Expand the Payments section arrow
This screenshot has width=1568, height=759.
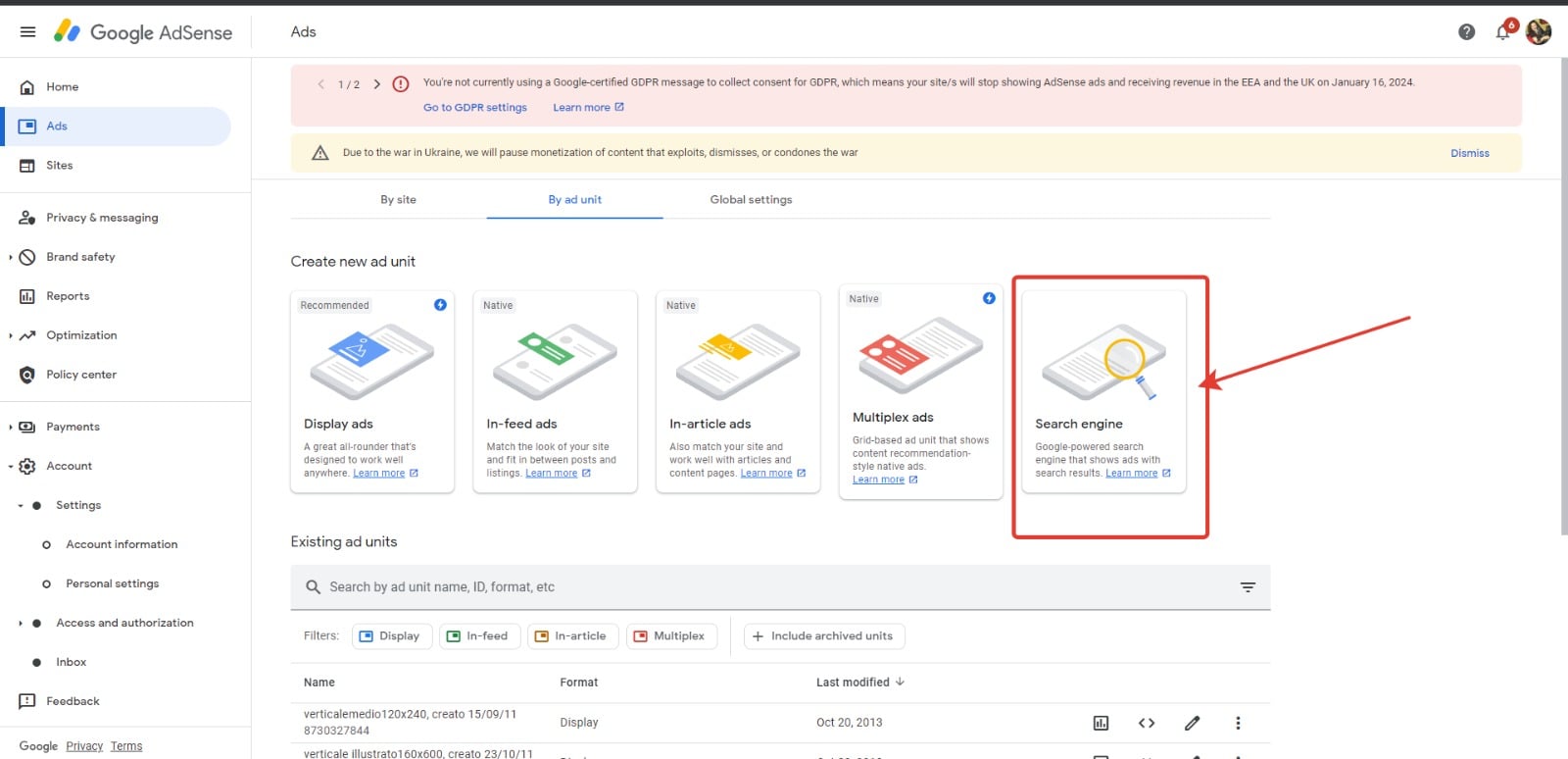click(11, 427)
